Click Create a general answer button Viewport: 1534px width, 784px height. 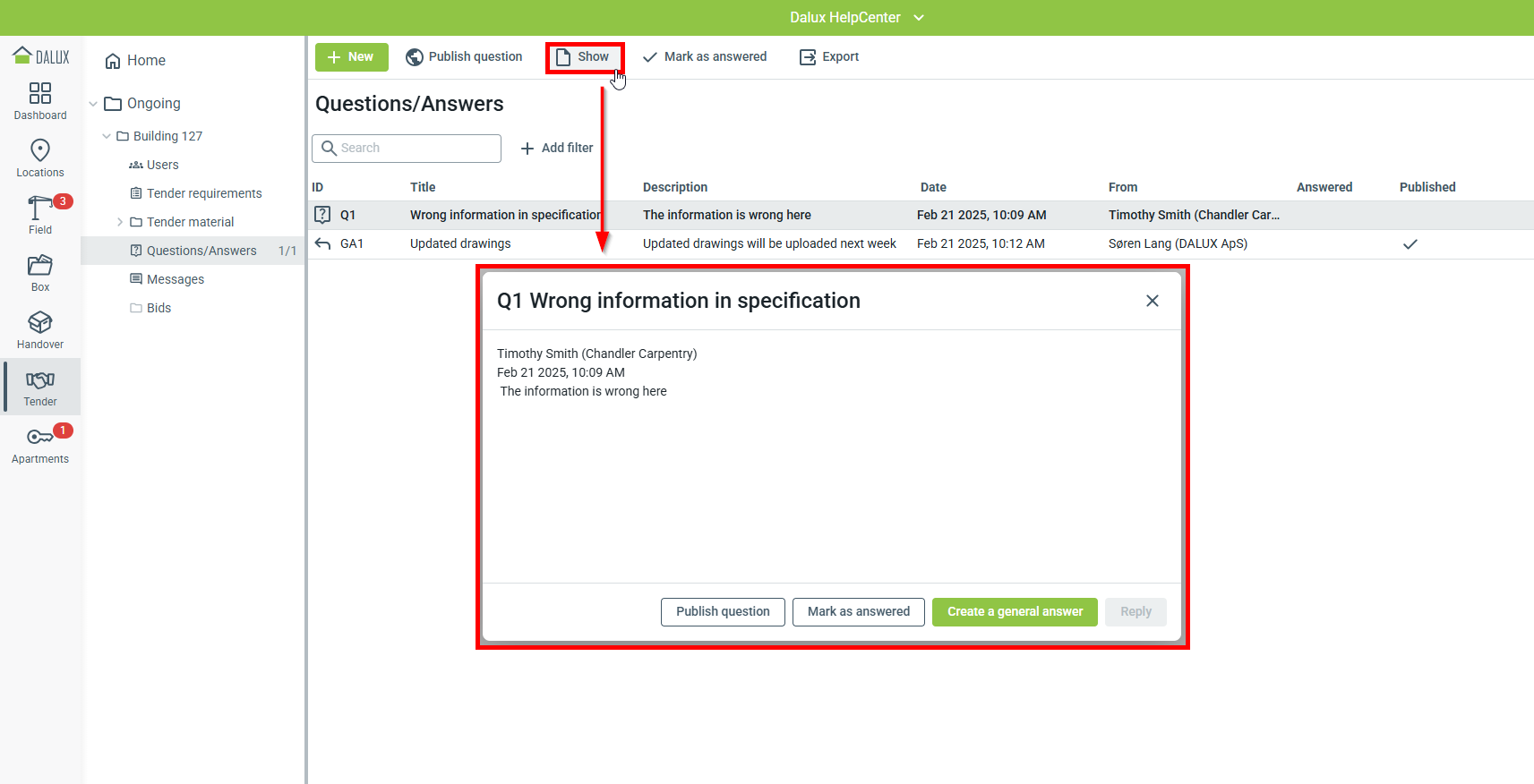tap(1015, 612)
